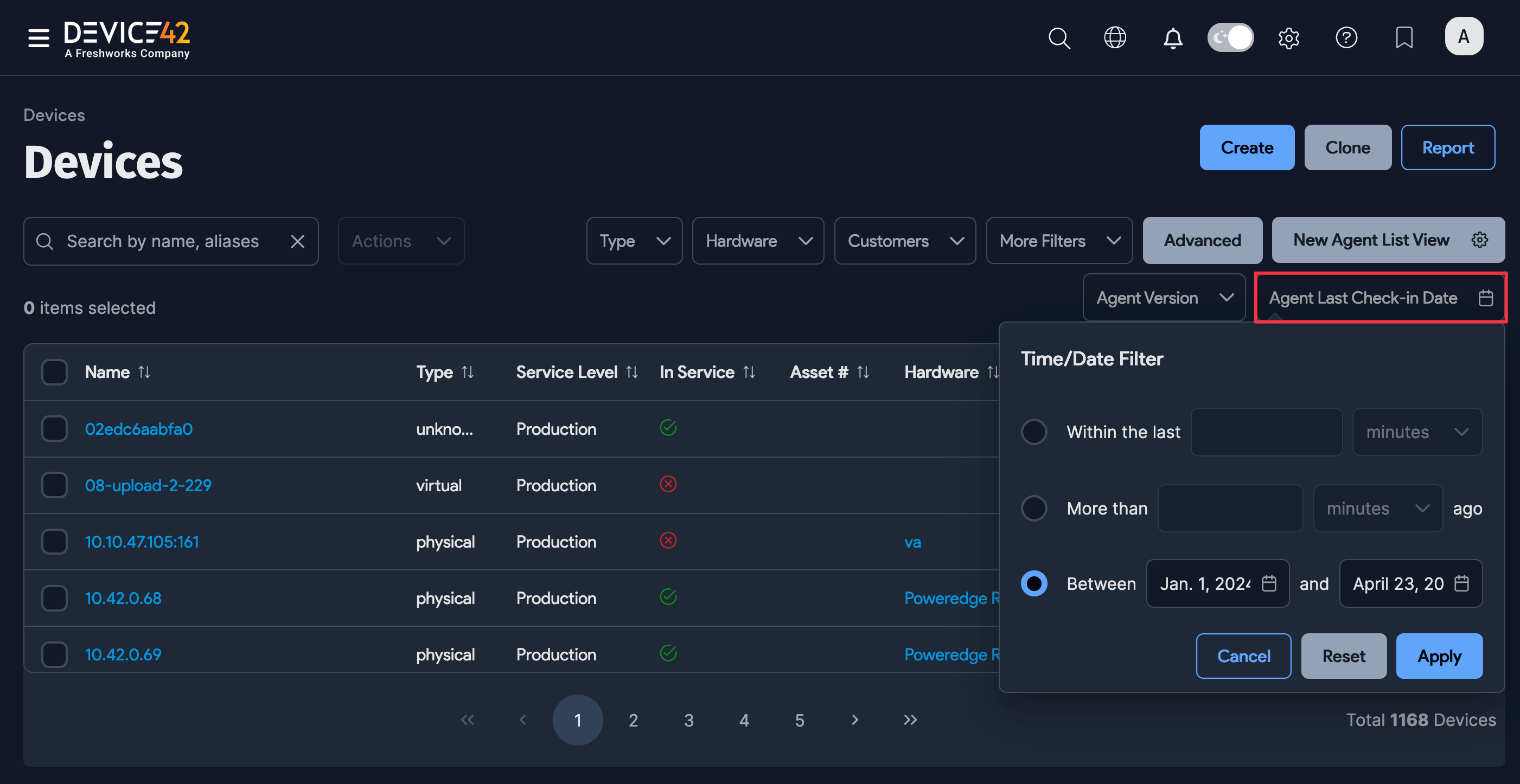Open the Agent Version dropdown
This screenshot has height=784, width=1520.
point(1163,298)
